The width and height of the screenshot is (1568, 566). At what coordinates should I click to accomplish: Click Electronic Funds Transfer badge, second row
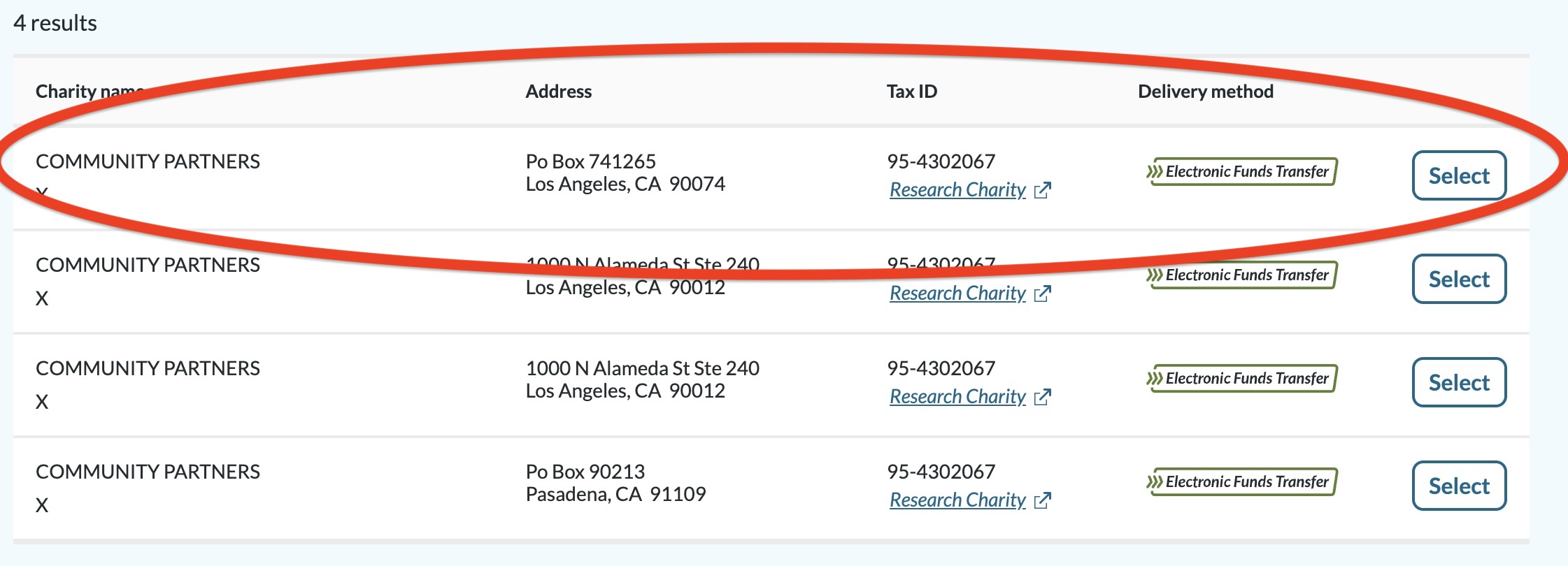coord(1241,275)
